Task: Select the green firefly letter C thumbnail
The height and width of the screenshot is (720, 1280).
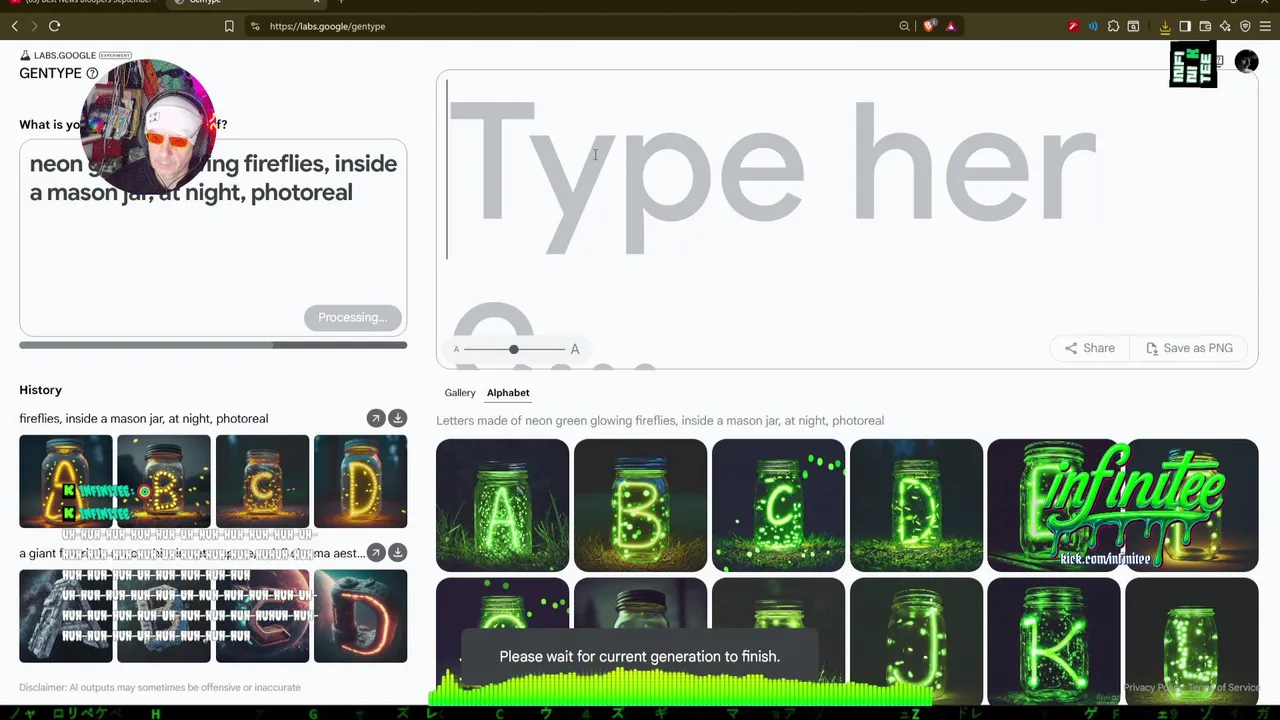Action: pyautogui.click(x=778, y=505)
